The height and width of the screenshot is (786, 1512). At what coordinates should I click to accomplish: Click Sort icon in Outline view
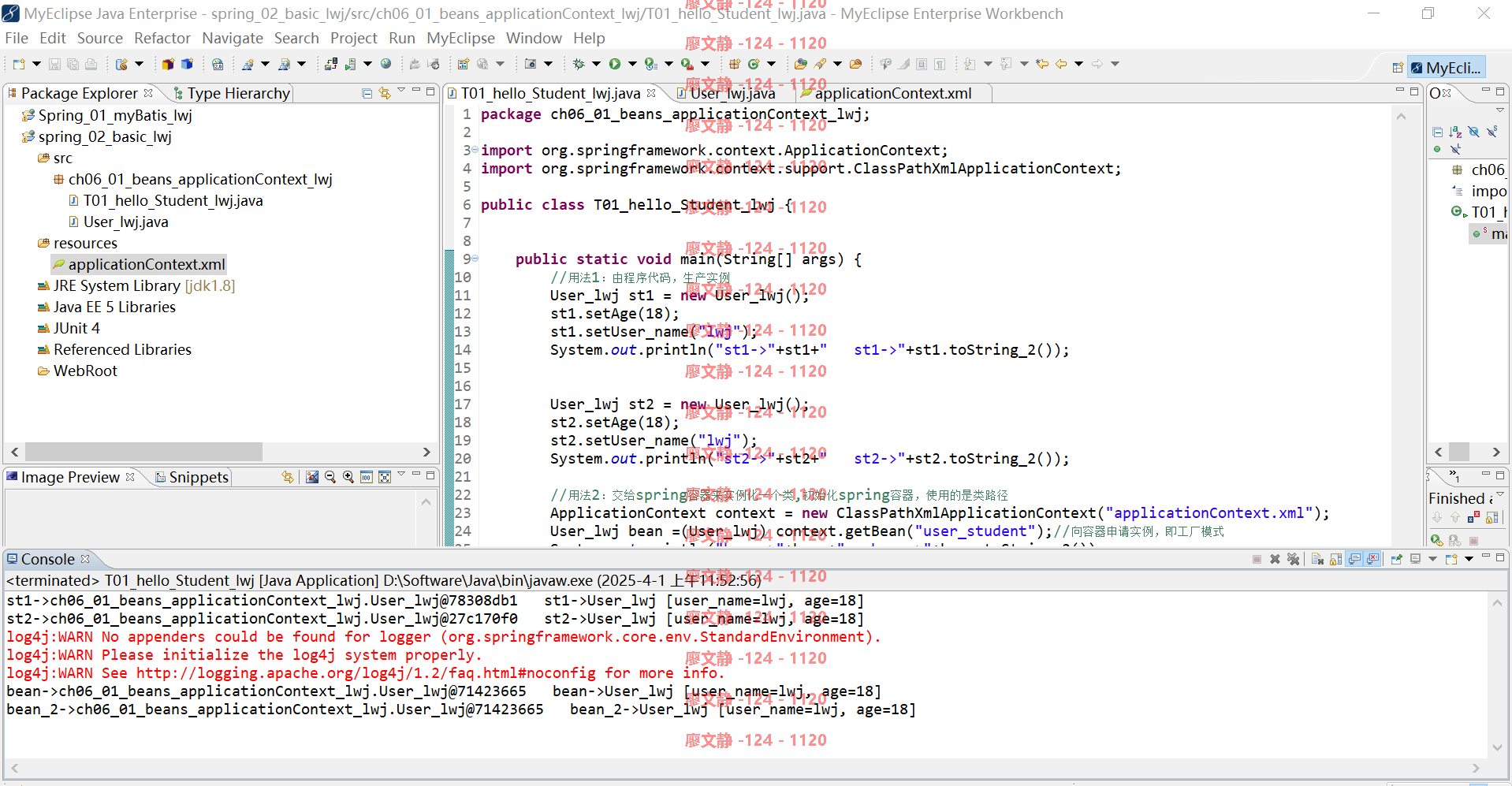pos(1455,132)
